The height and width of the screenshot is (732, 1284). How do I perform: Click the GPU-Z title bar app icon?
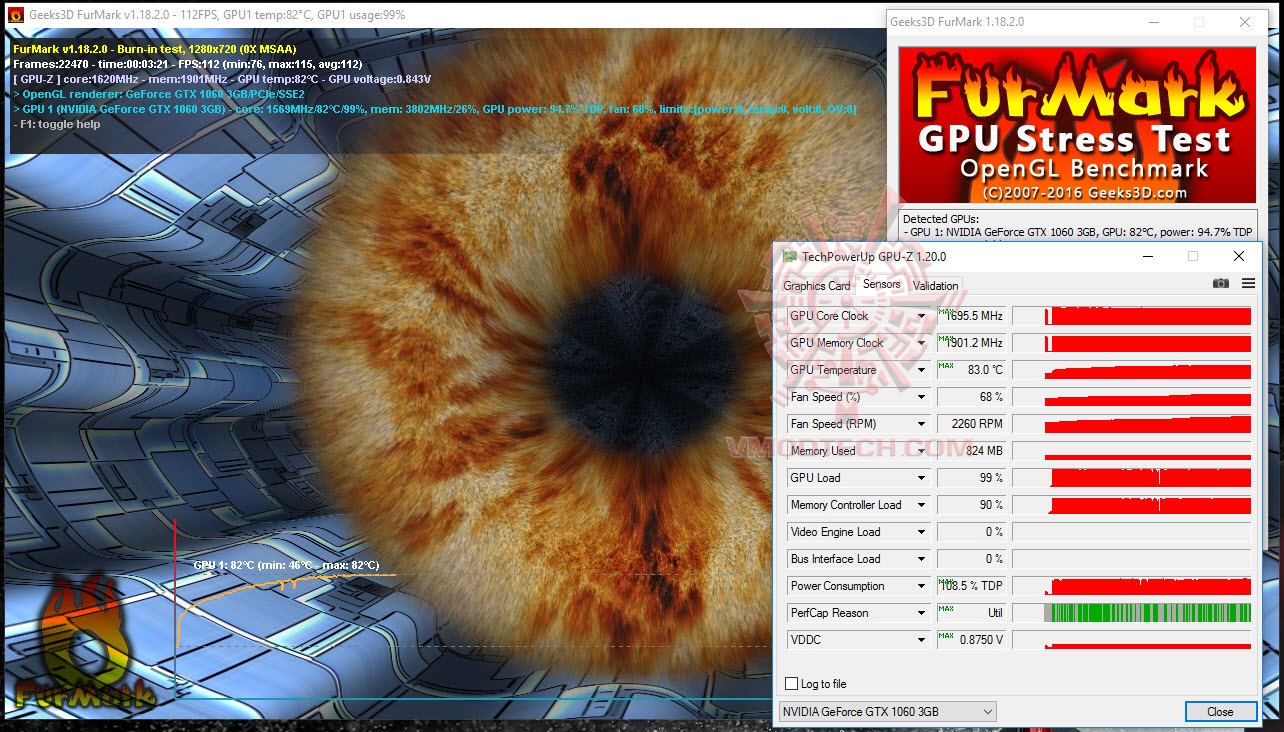[790, 257]
